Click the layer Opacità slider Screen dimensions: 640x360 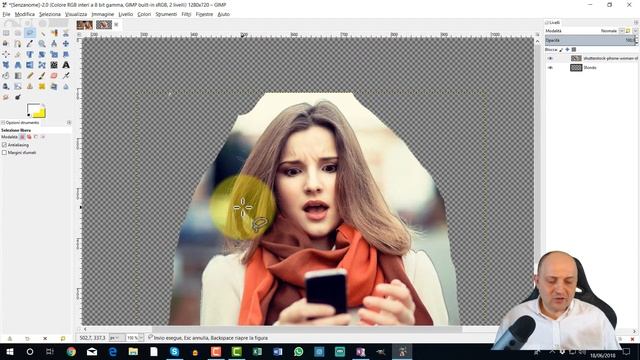click(591, 40)
